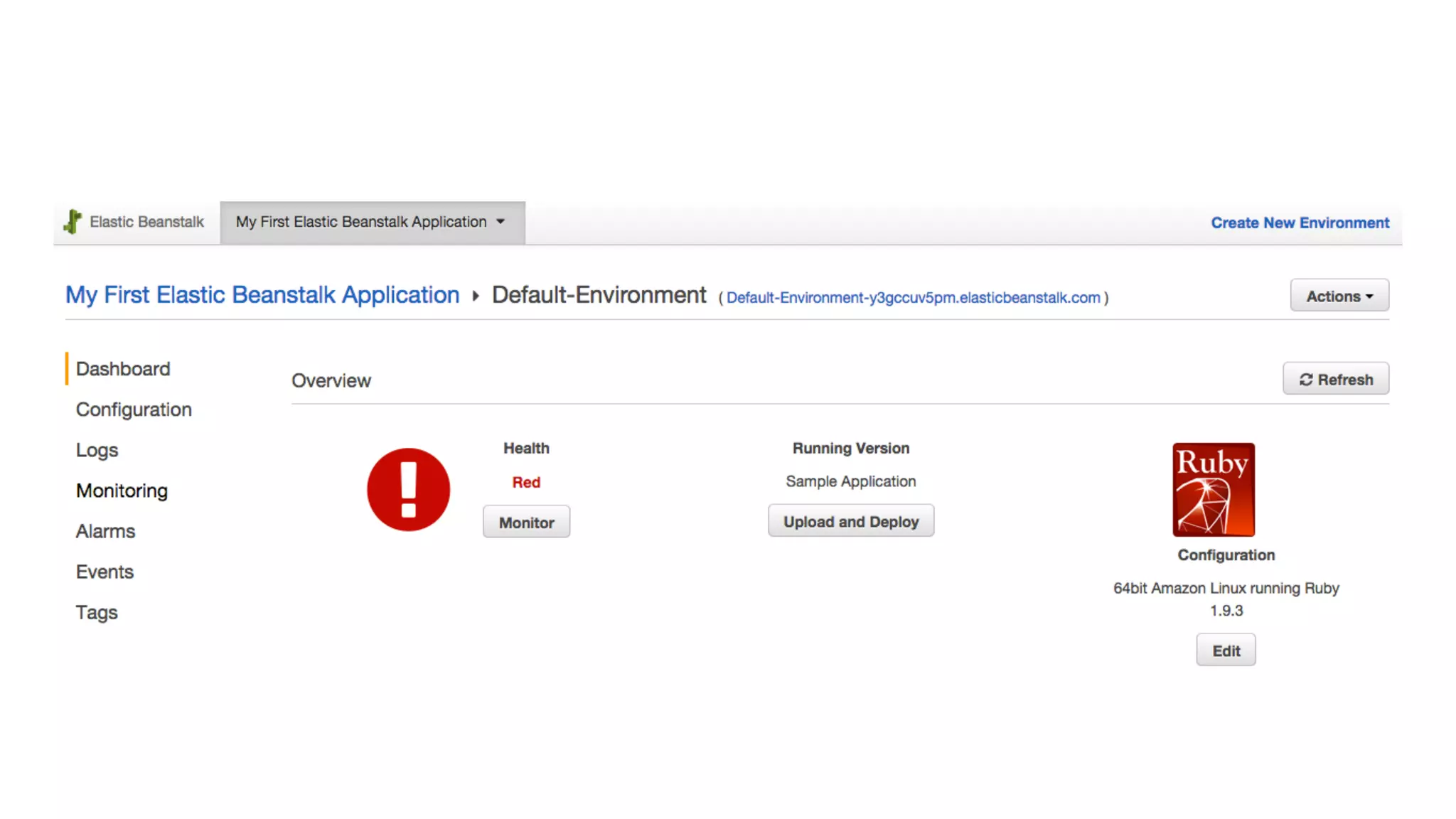The width and height of the screenshot is (1456, 819).
Task: Select Dashboard in the sidebar
Action: (x=123, y=369)
